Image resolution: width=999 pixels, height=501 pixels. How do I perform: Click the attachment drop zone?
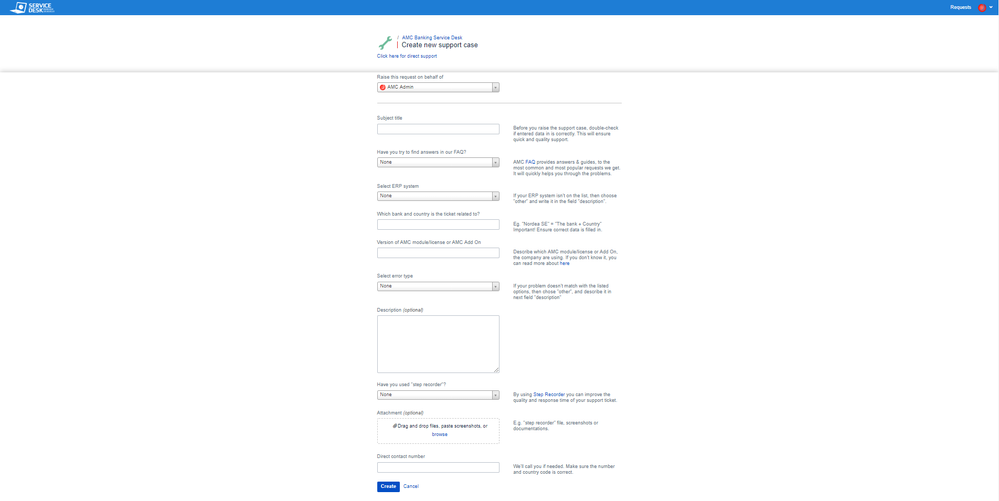[x=438, y=430]
